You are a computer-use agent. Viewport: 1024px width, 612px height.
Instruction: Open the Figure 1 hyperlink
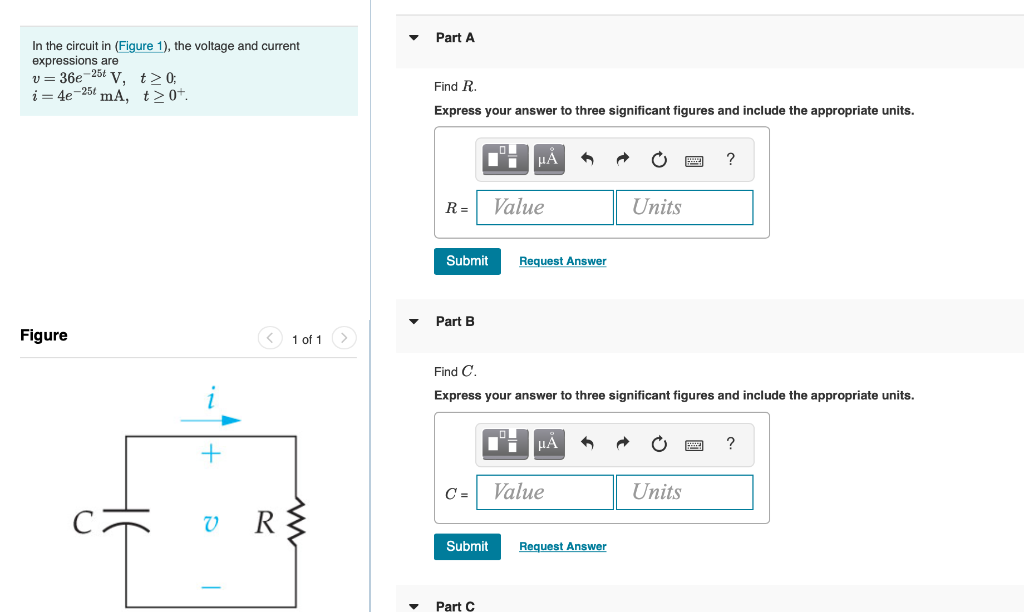(139, 45)
